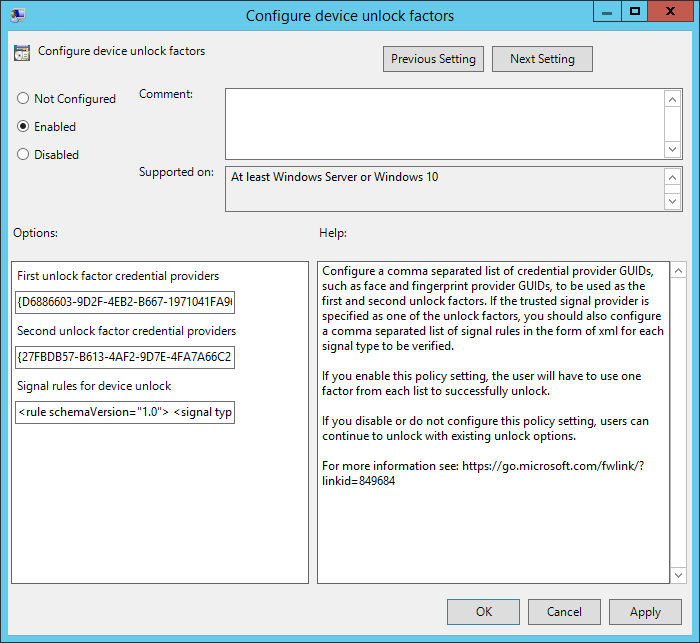Cancel the policy changes

pos(564,612)
